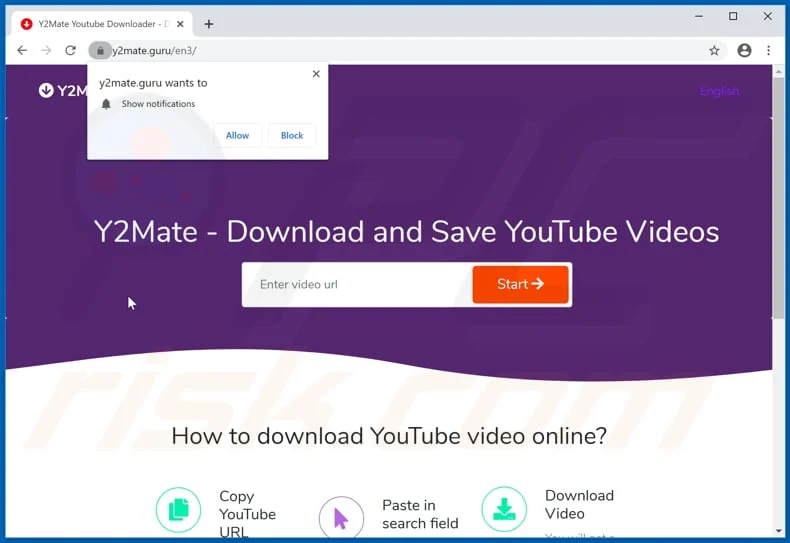Viewport: 790px width, 543px height.
Task: Bookmark this page with star icon
Action: pos(714,50)
